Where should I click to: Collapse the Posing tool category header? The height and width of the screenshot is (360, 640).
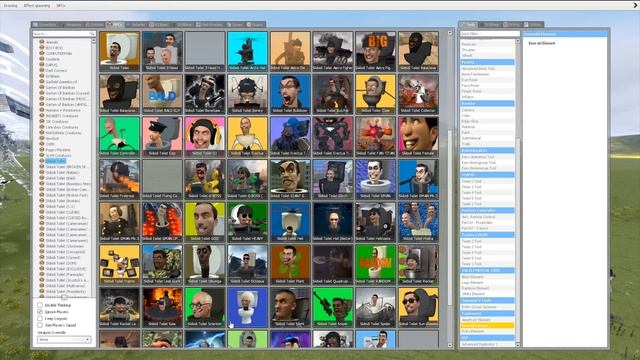coord(487,62)
